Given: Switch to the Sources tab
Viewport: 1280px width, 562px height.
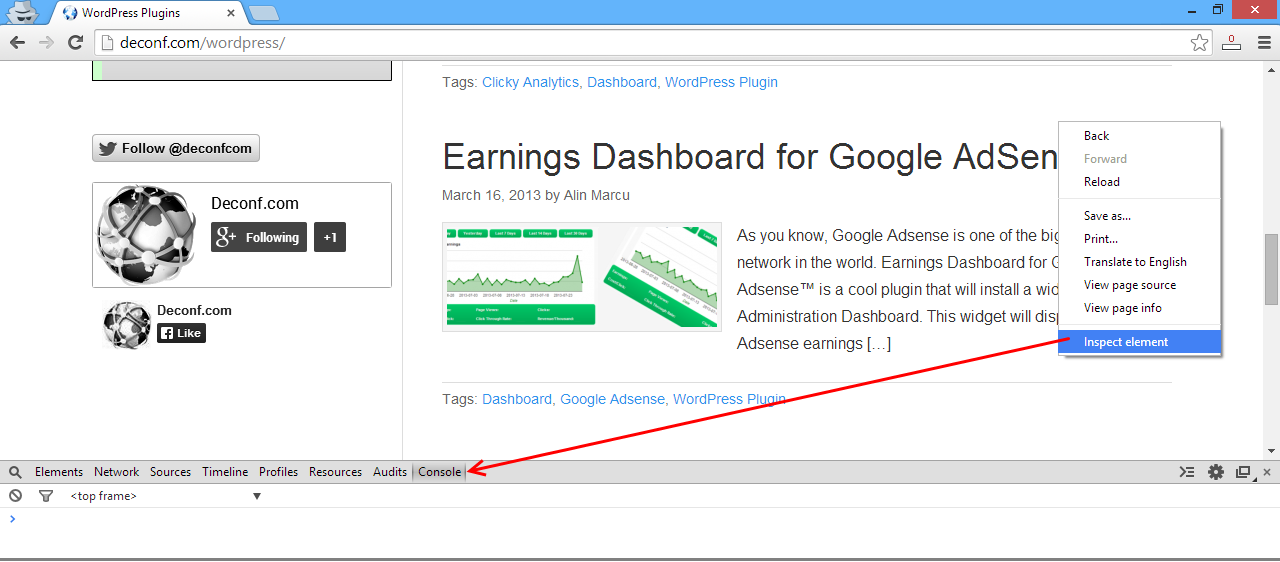Looking at the screenshot, I should click(x=171, y=472).
